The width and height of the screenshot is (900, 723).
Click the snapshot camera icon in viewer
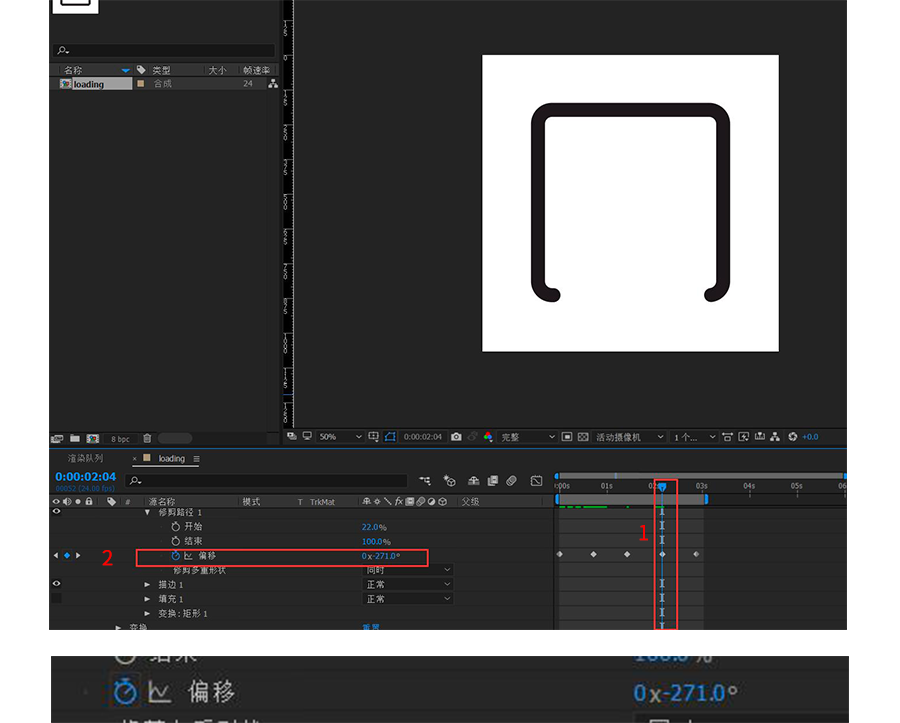456,437
